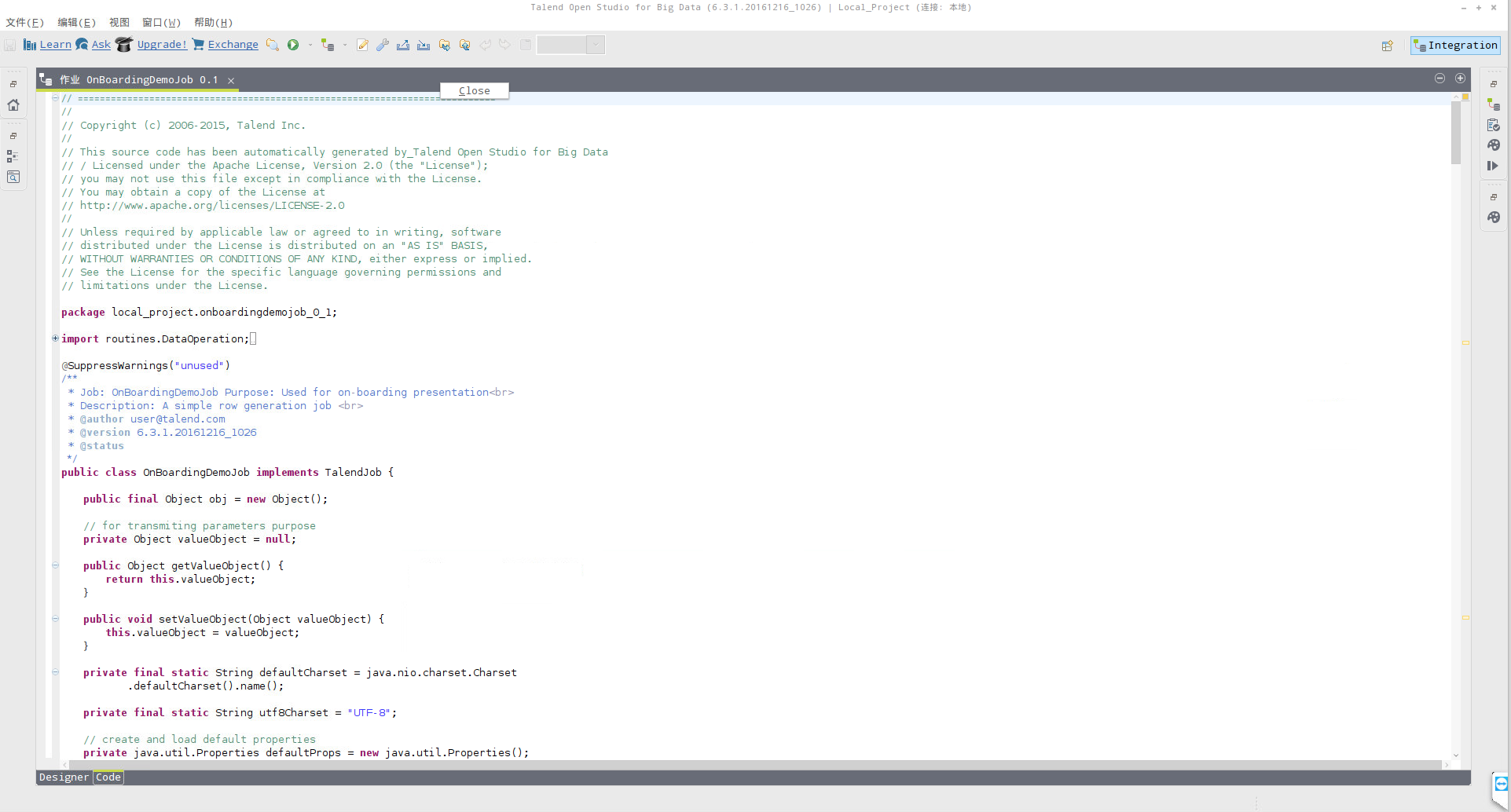
Task: Click the search/find job magnifier icon
Action: [272, 45]
